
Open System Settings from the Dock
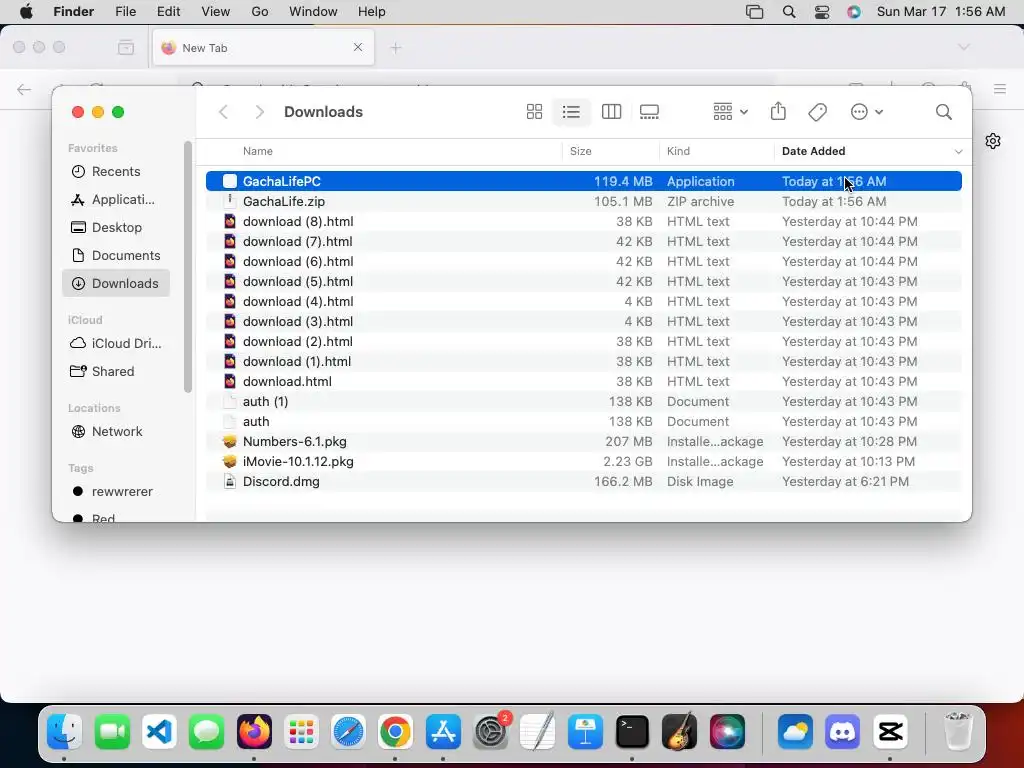click(x=490, y=732)
